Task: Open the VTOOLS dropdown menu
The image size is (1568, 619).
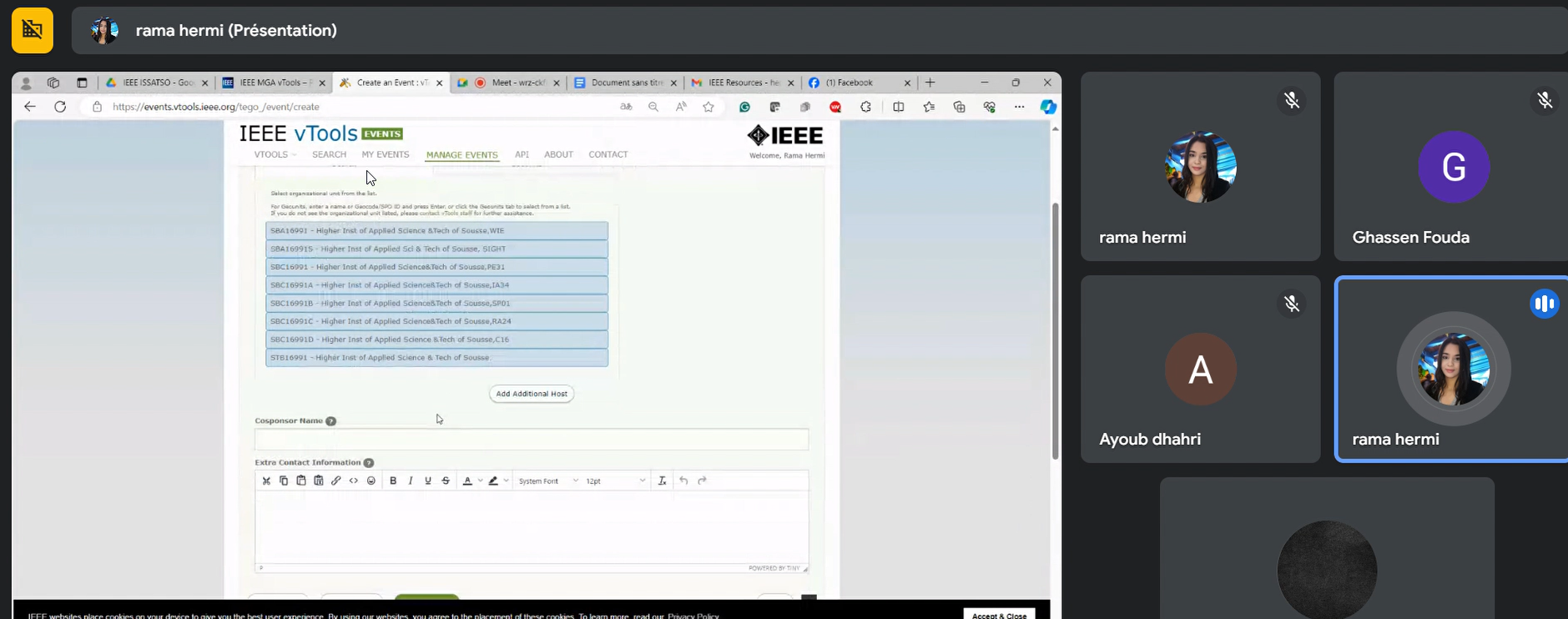Action: coord(275,154)
